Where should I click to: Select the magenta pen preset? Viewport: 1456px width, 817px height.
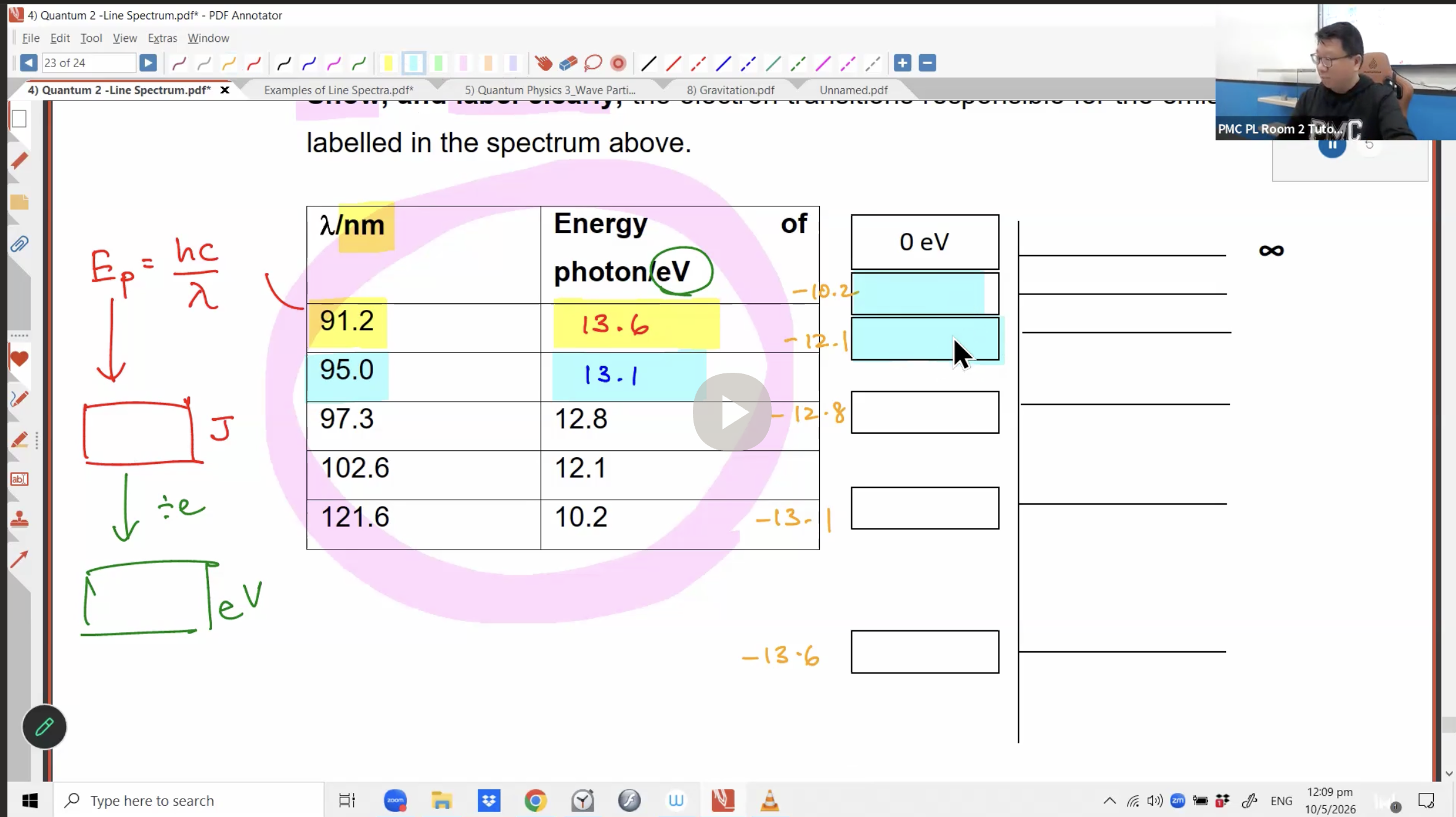[333, 63]
